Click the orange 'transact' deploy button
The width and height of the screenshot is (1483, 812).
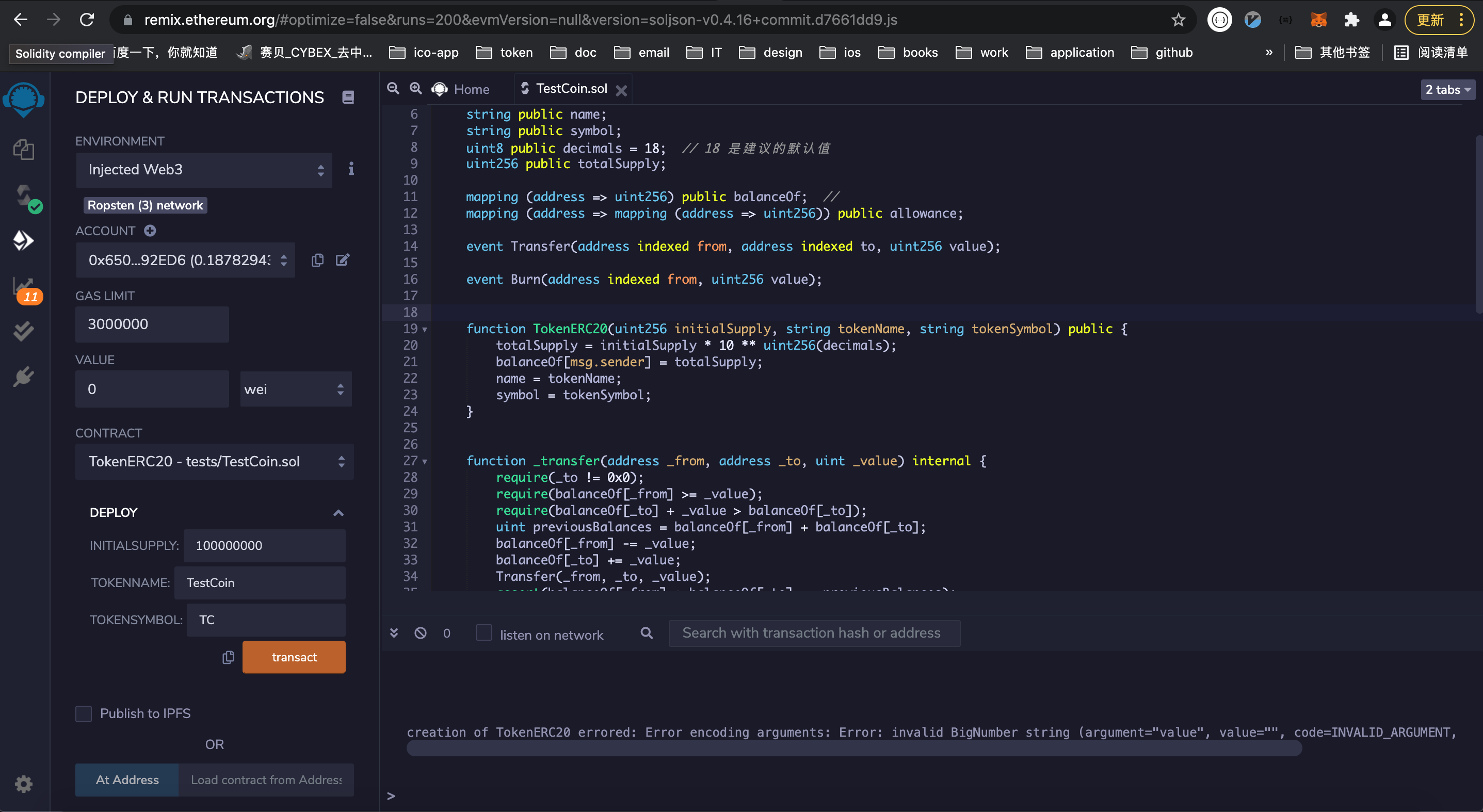coord(294,657)
